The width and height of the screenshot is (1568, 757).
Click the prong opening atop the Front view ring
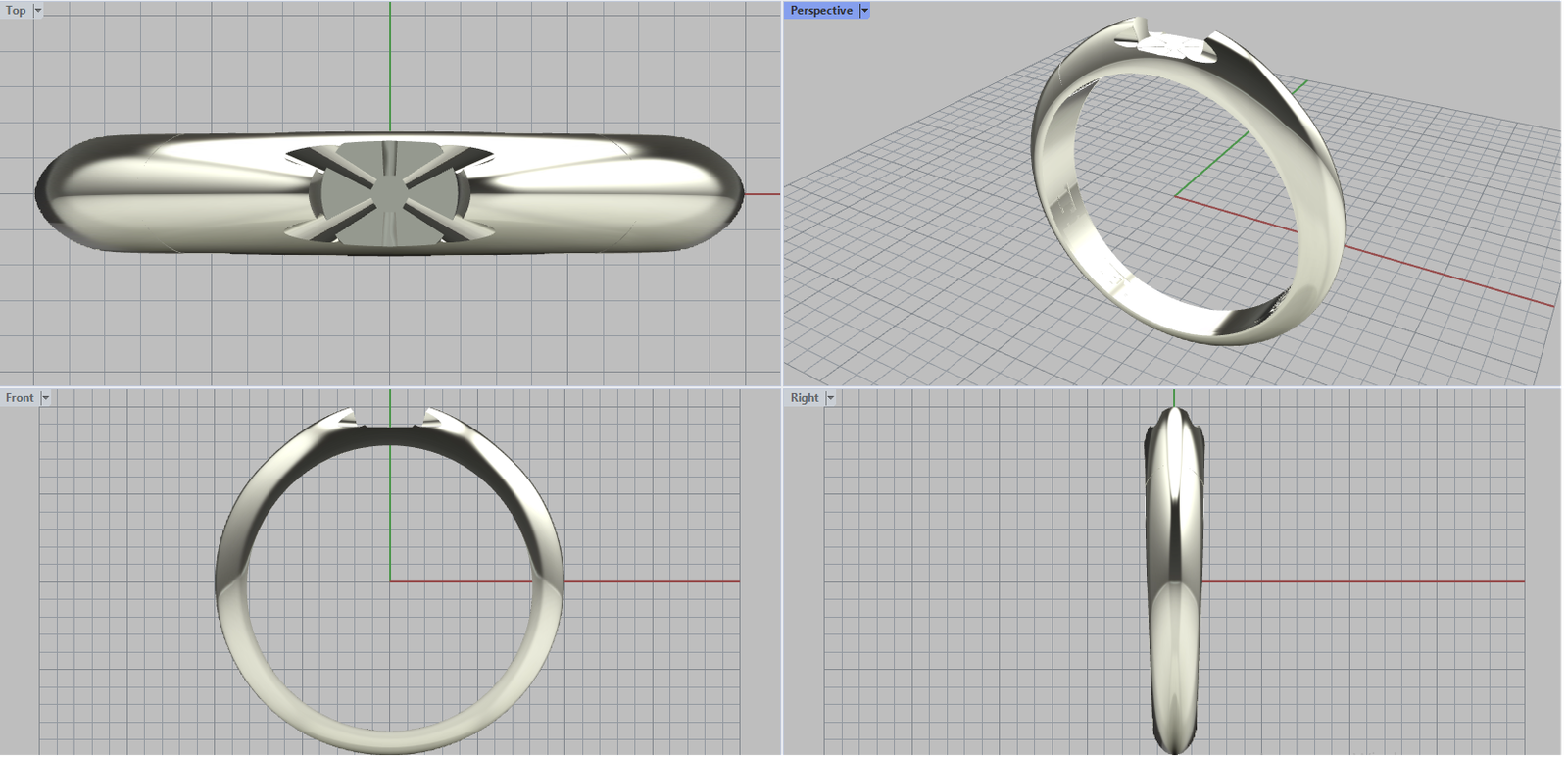390,422
